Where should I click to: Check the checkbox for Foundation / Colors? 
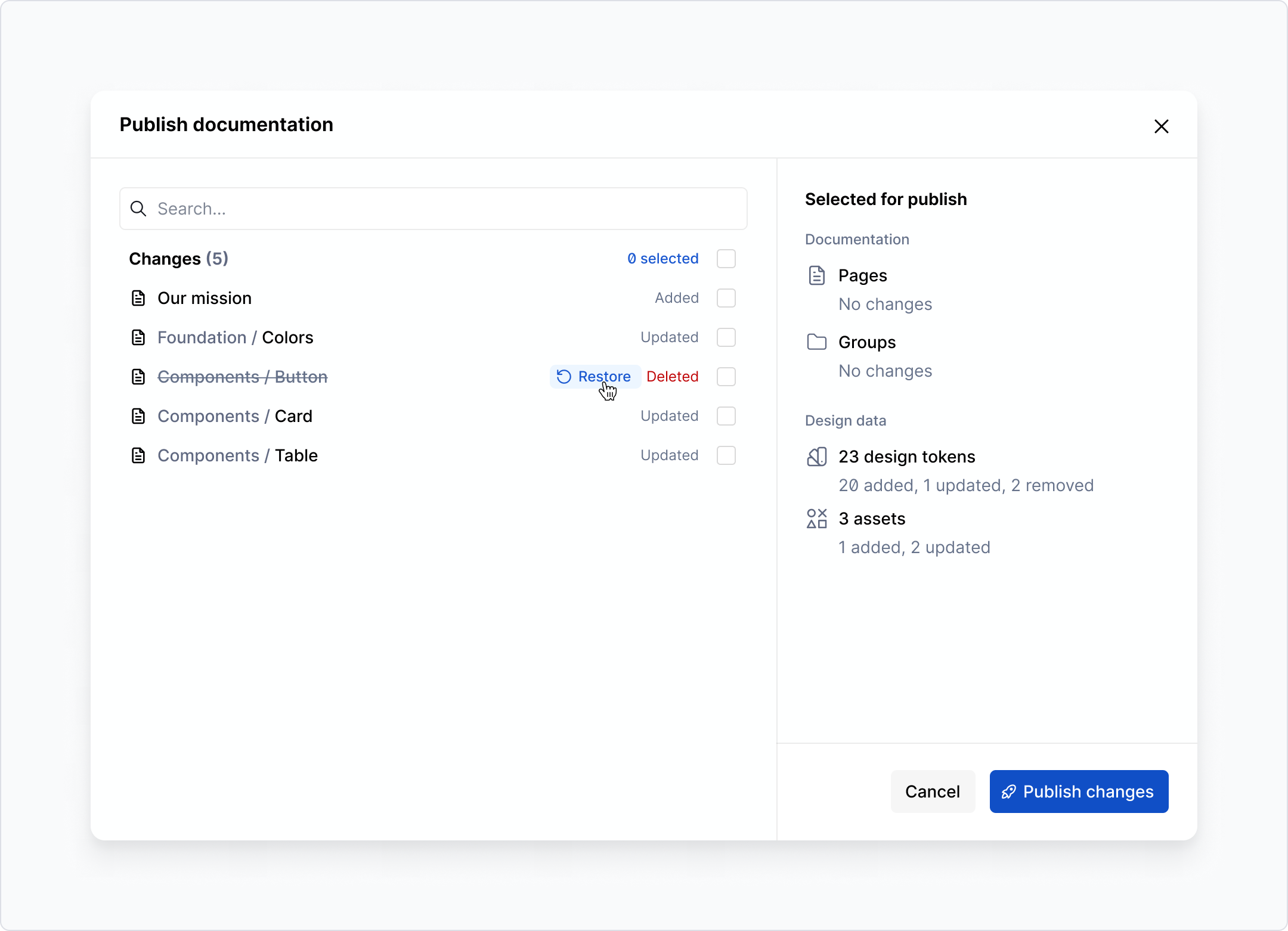coord(726,337)
